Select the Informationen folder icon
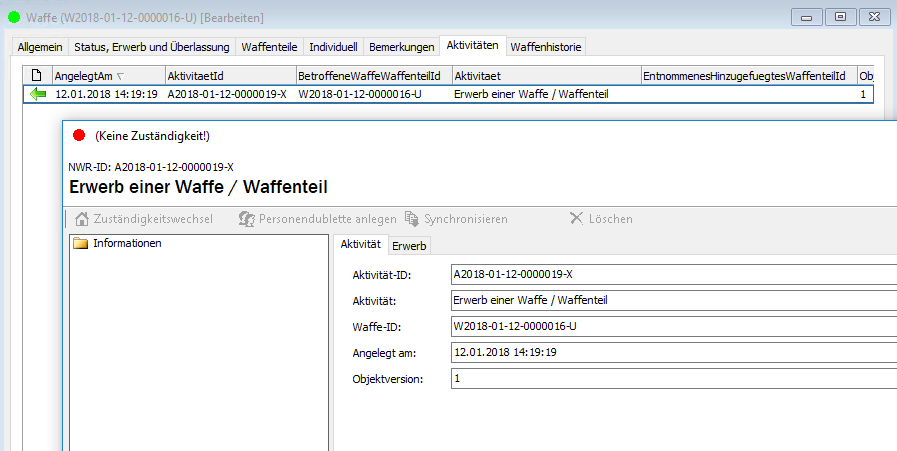 click(81, 244)
